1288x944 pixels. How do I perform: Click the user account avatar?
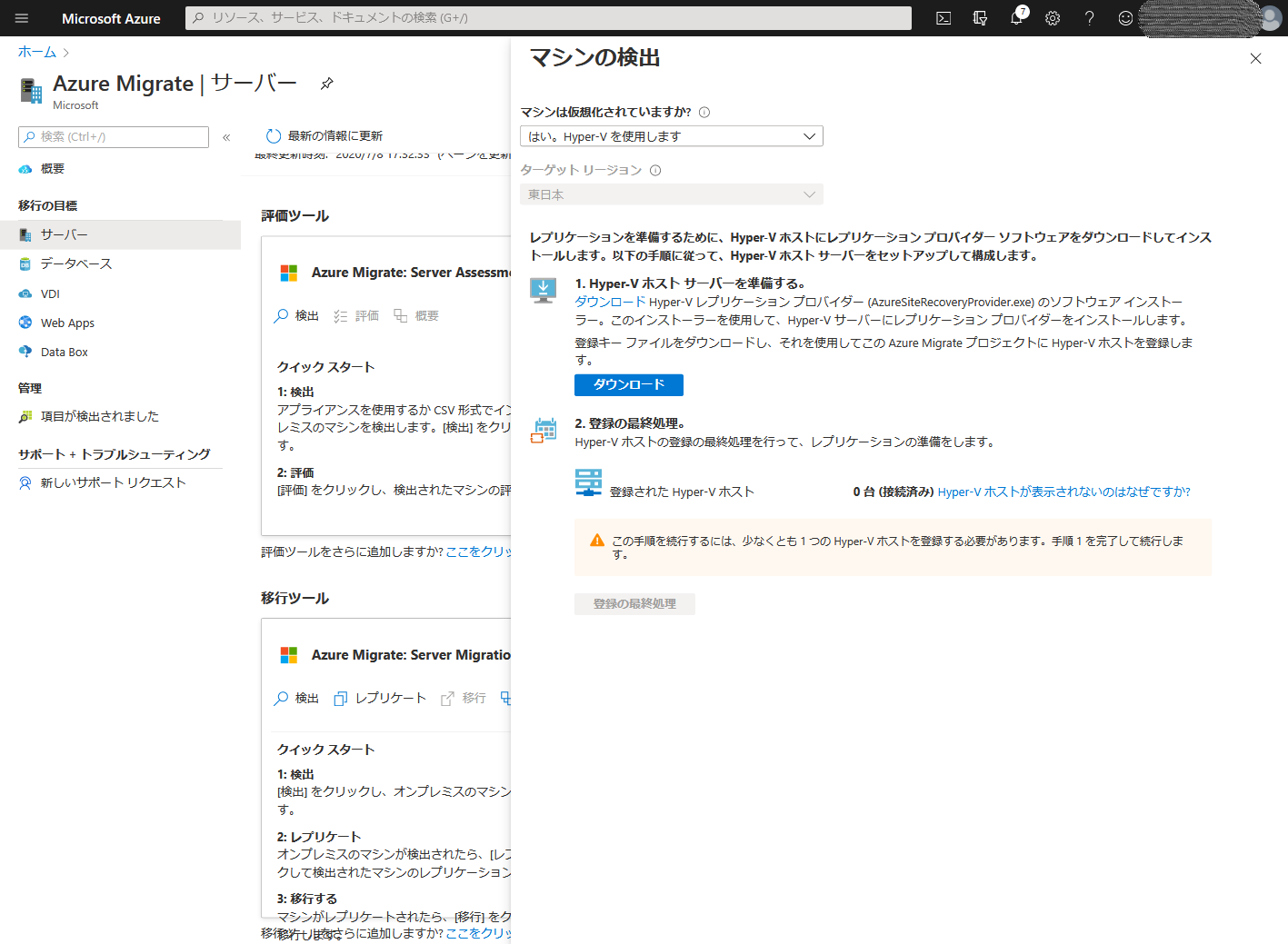point(1270,18)
